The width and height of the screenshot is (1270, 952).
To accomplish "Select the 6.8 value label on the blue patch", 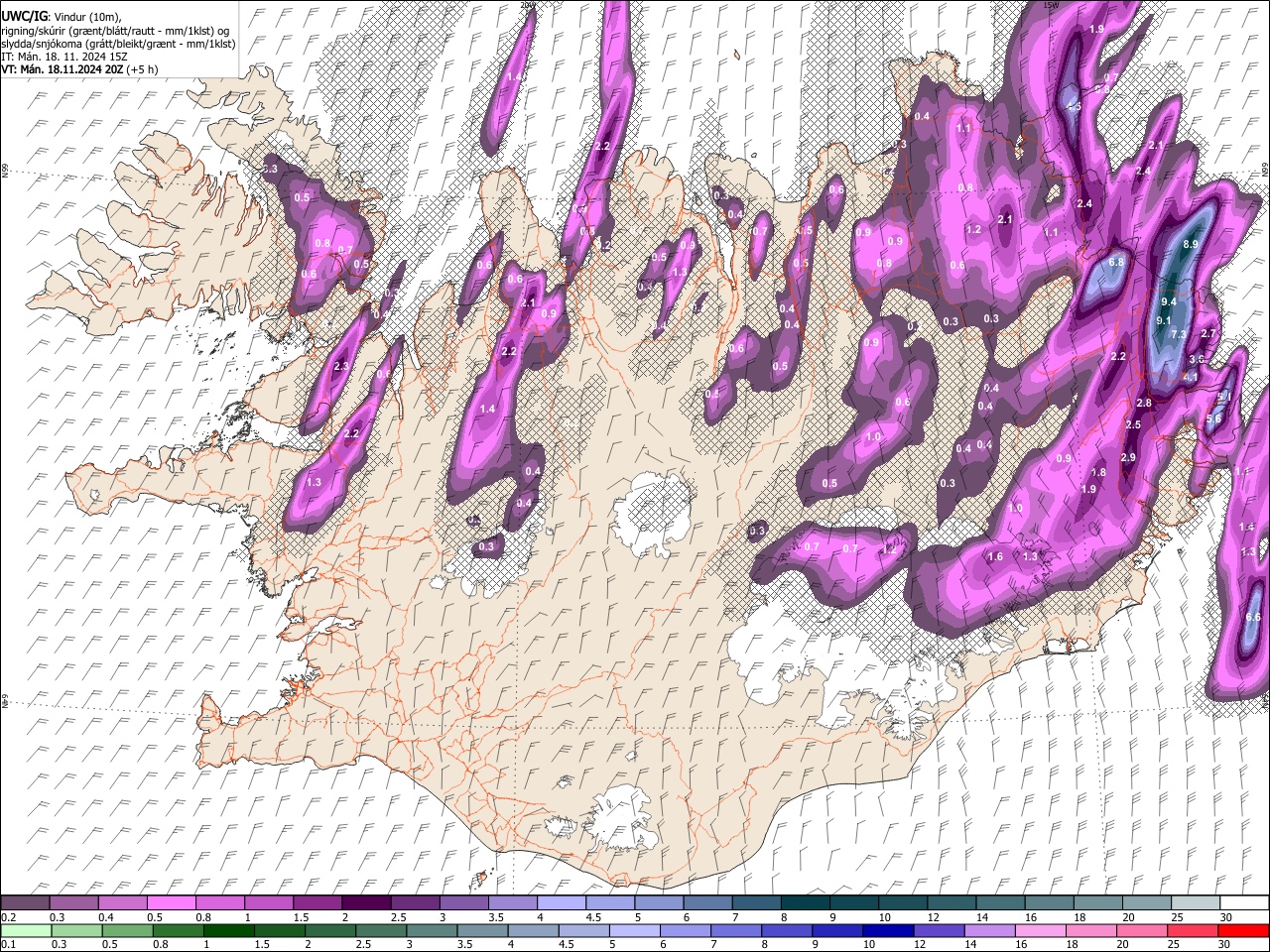I will click(1116, 262).
